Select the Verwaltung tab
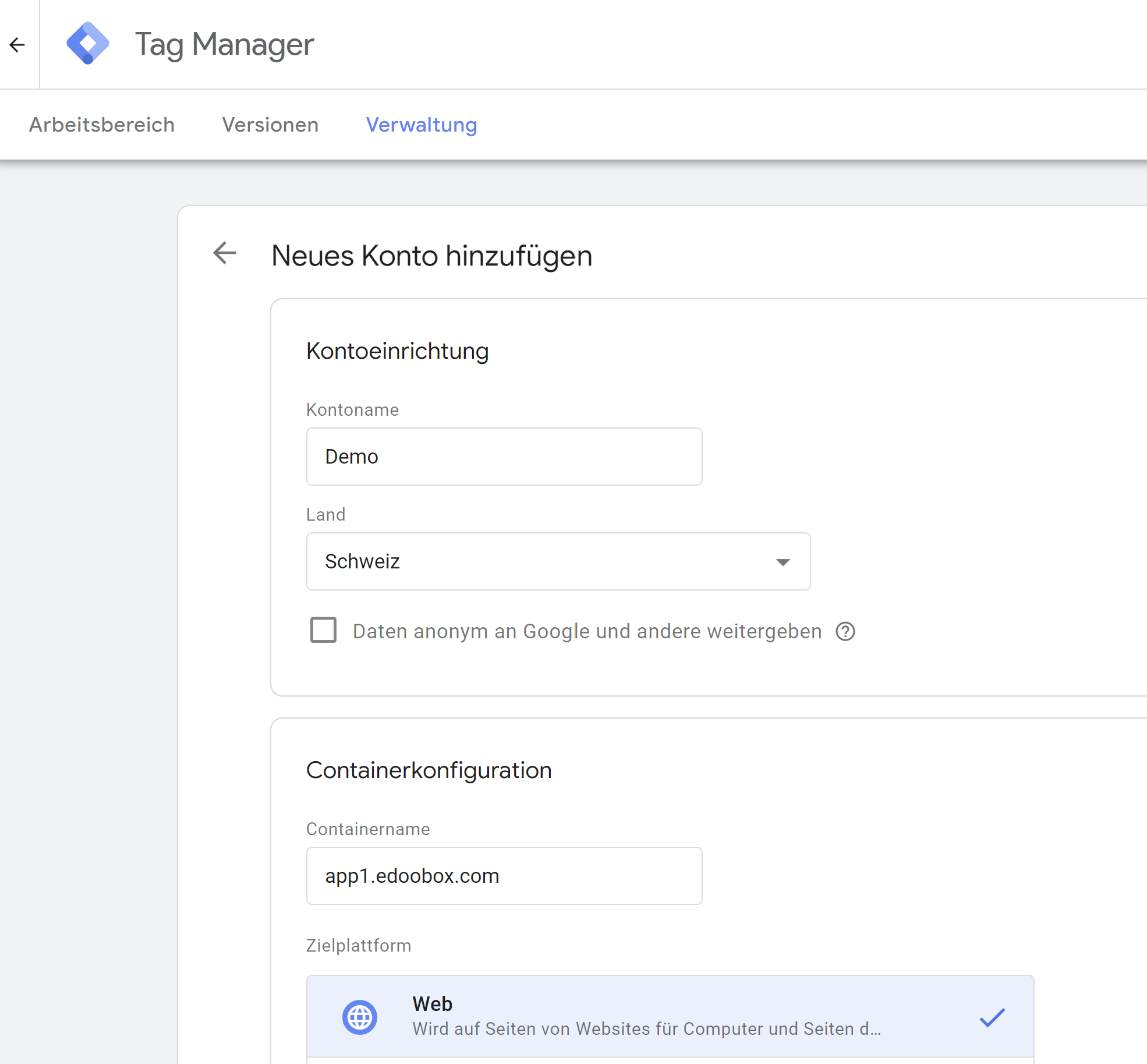The width and height of the screenshot is (1147, 1064). (421, 124)
